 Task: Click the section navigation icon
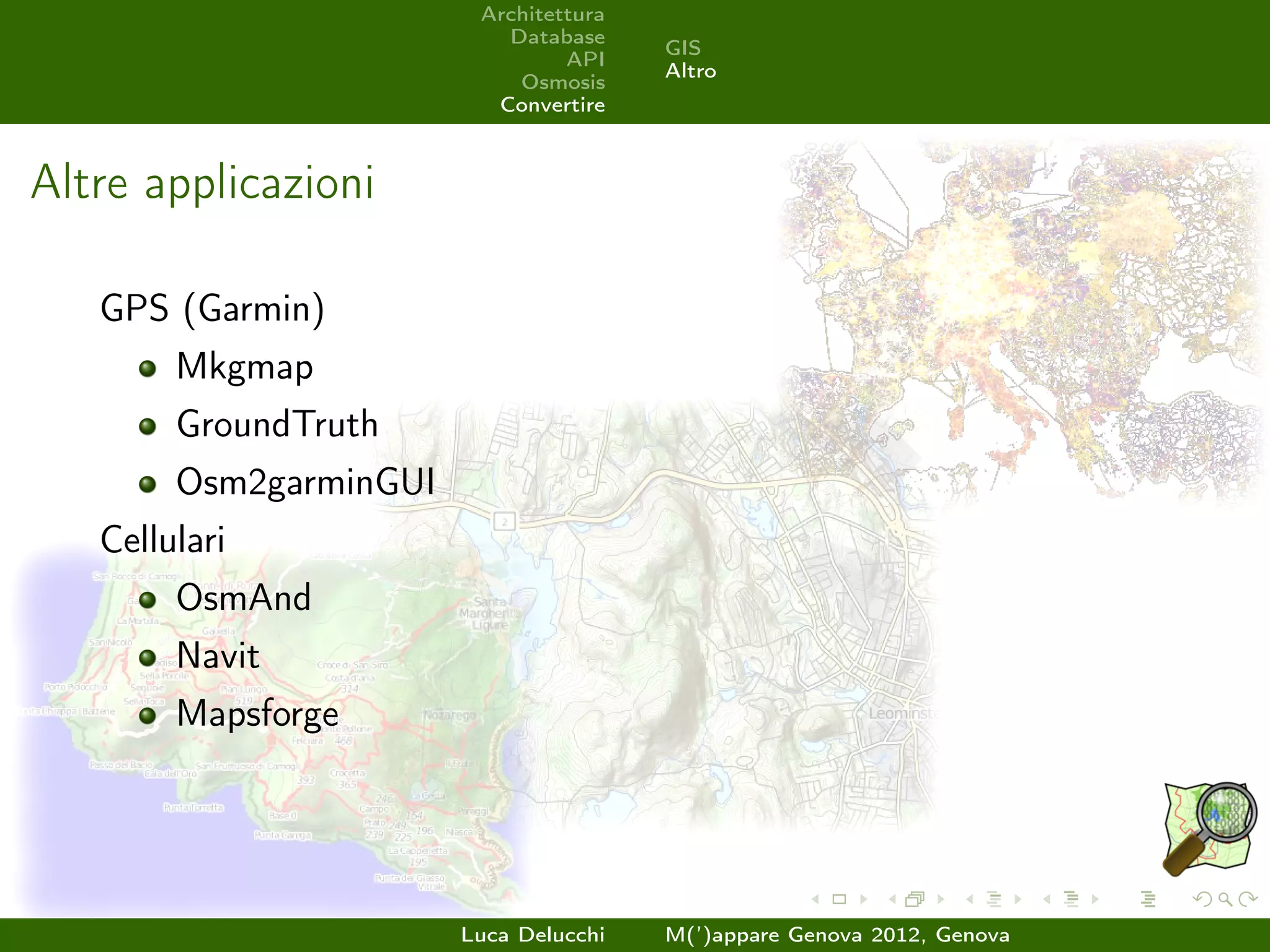point(1071,899)
